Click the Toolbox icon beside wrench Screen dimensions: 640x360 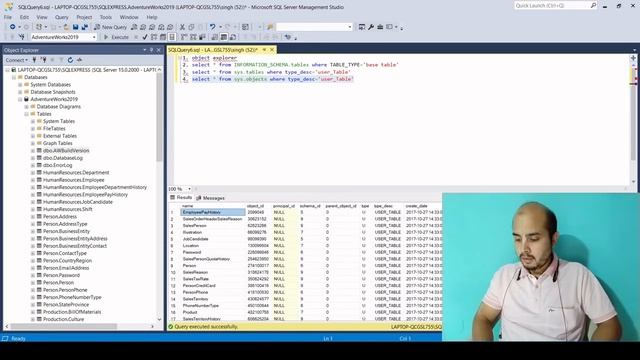[380, 27]
